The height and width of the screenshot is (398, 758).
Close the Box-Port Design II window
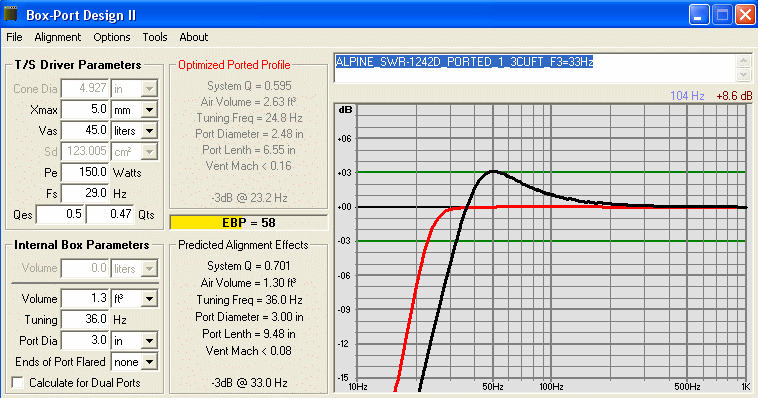(745, 15)
